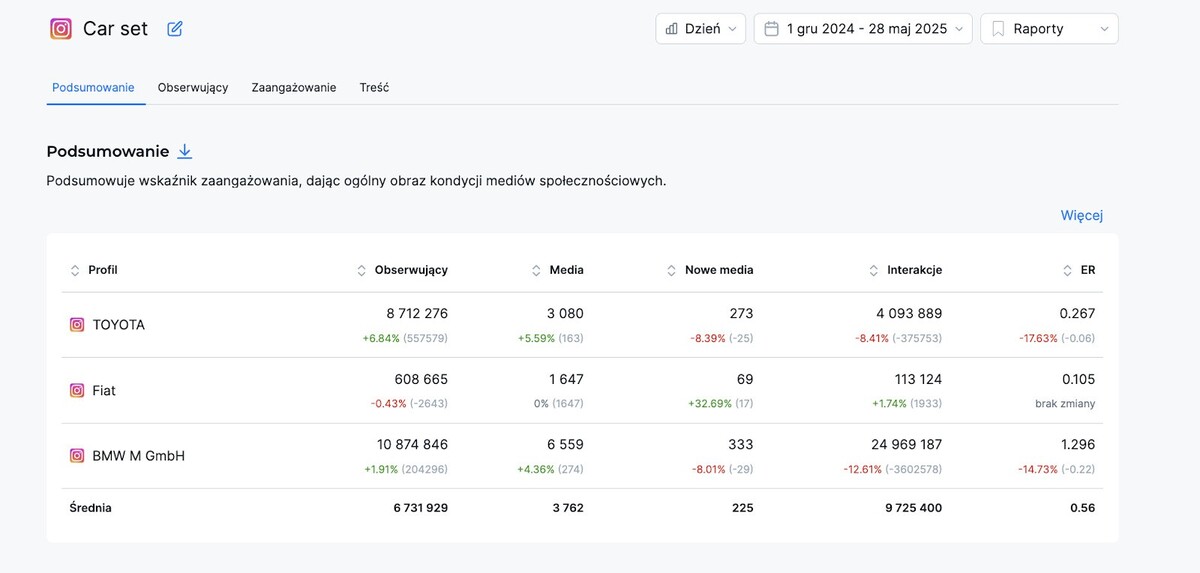Click TOYOTA new media value 273

(x=741, y=314)
